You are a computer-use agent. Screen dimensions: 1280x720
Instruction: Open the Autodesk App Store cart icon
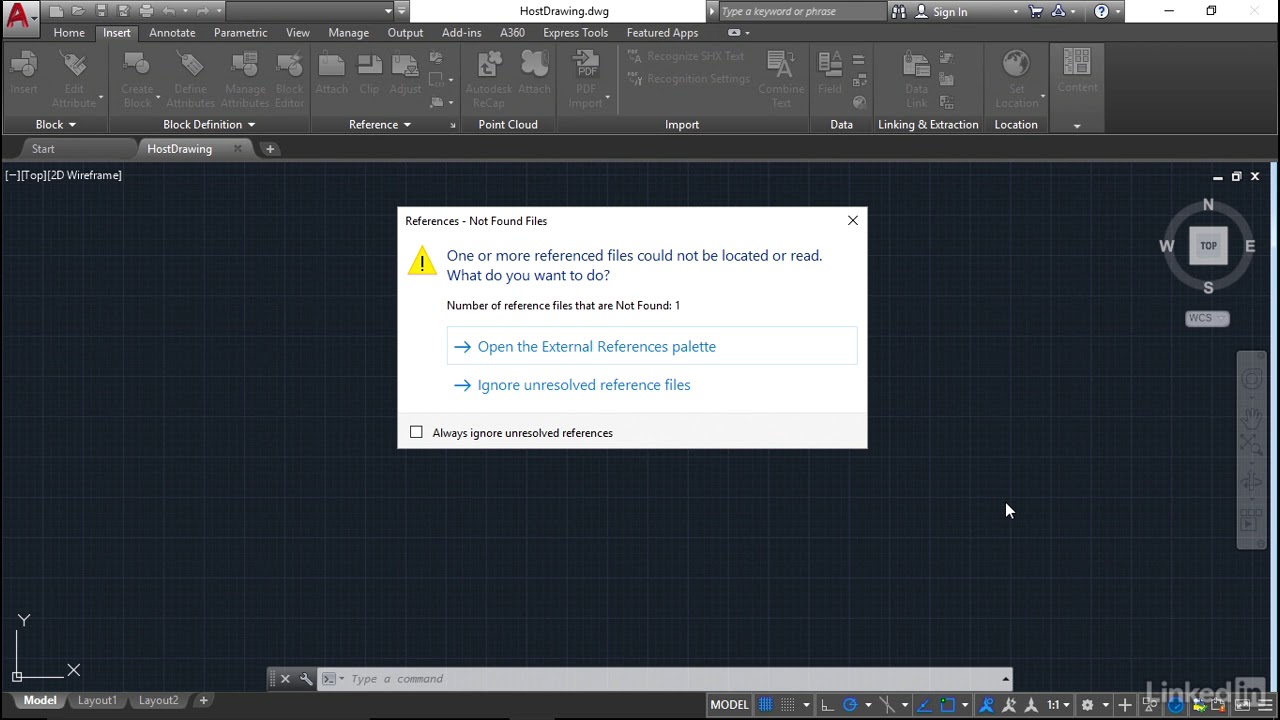tap(1035, 12)
